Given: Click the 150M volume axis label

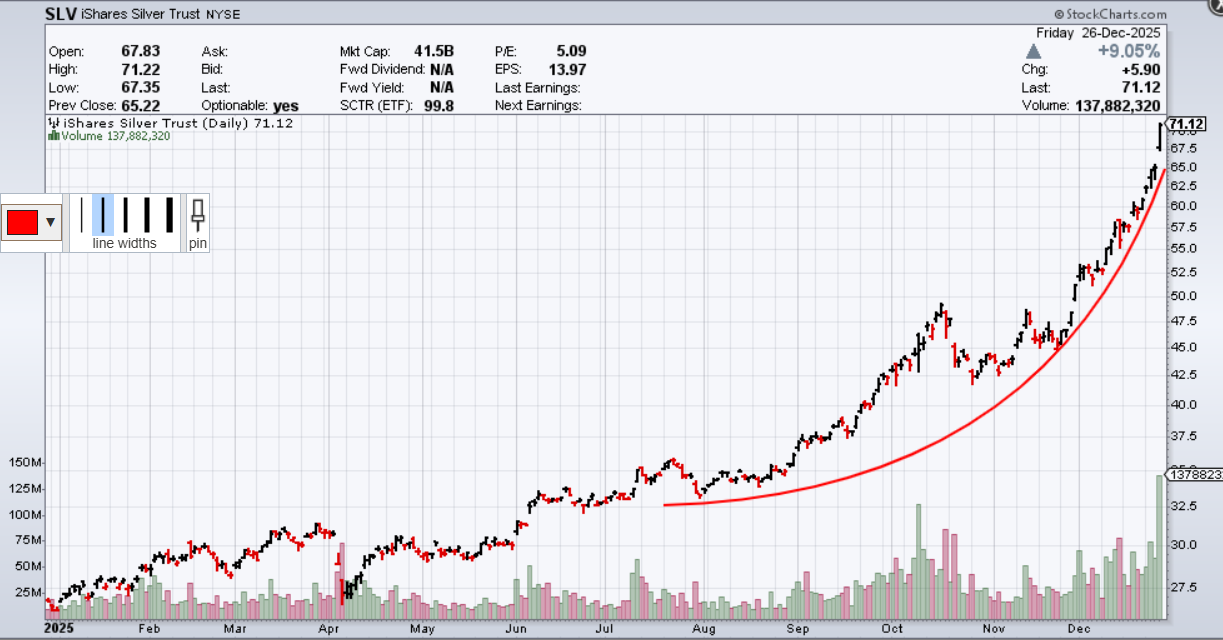Looking at the screenshot, I should click(25, 463).
